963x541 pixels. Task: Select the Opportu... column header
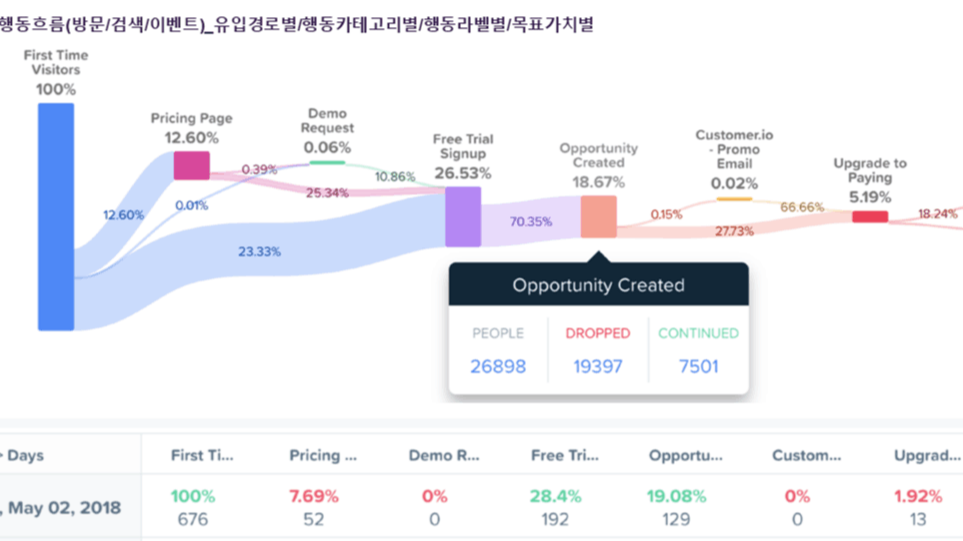coord(685,456)
